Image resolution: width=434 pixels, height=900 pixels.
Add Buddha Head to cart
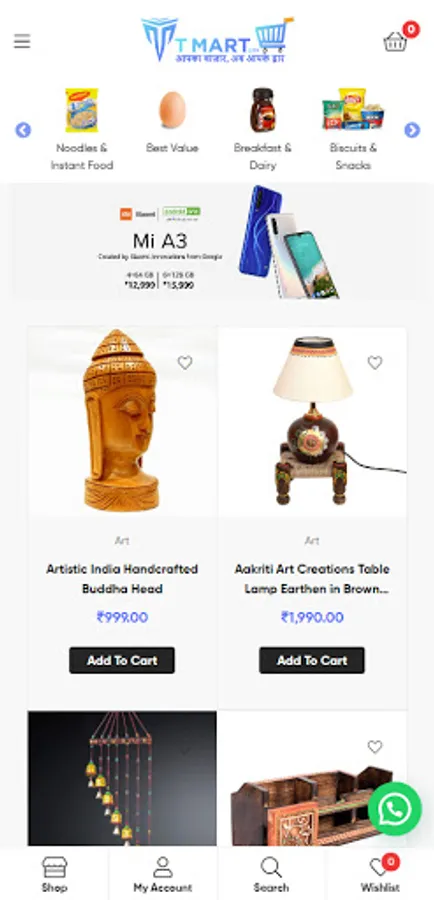[122, 660]
